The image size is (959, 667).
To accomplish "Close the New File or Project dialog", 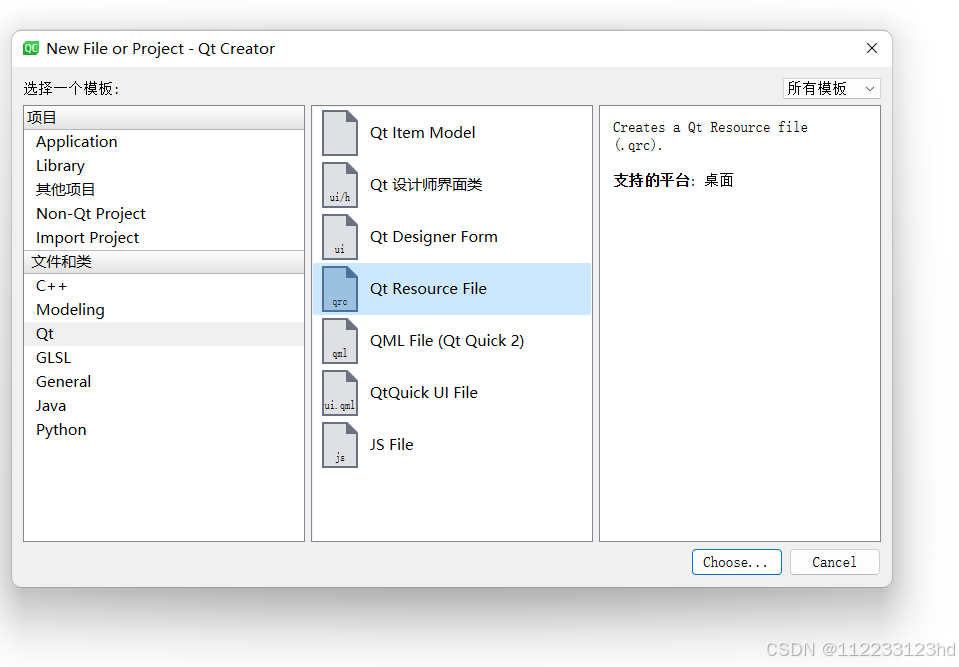I will coord(872,48).
